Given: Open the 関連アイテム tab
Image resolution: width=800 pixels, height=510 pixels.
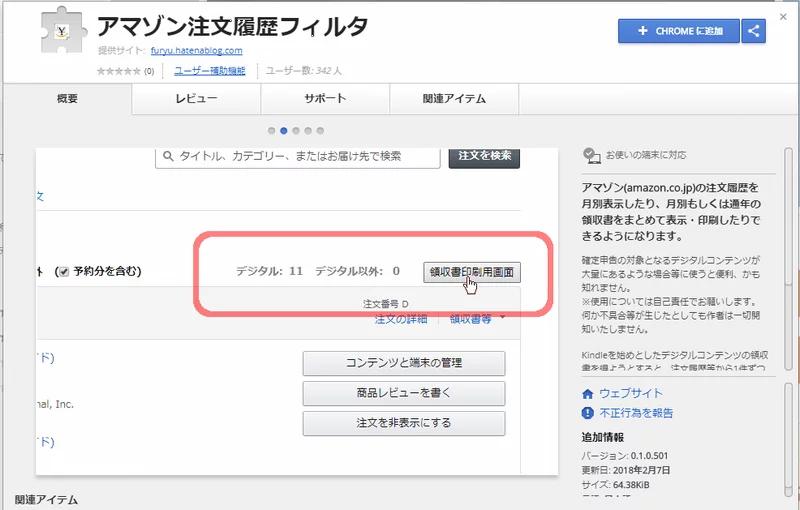Looking at the screenshot, I should point(454,99).
